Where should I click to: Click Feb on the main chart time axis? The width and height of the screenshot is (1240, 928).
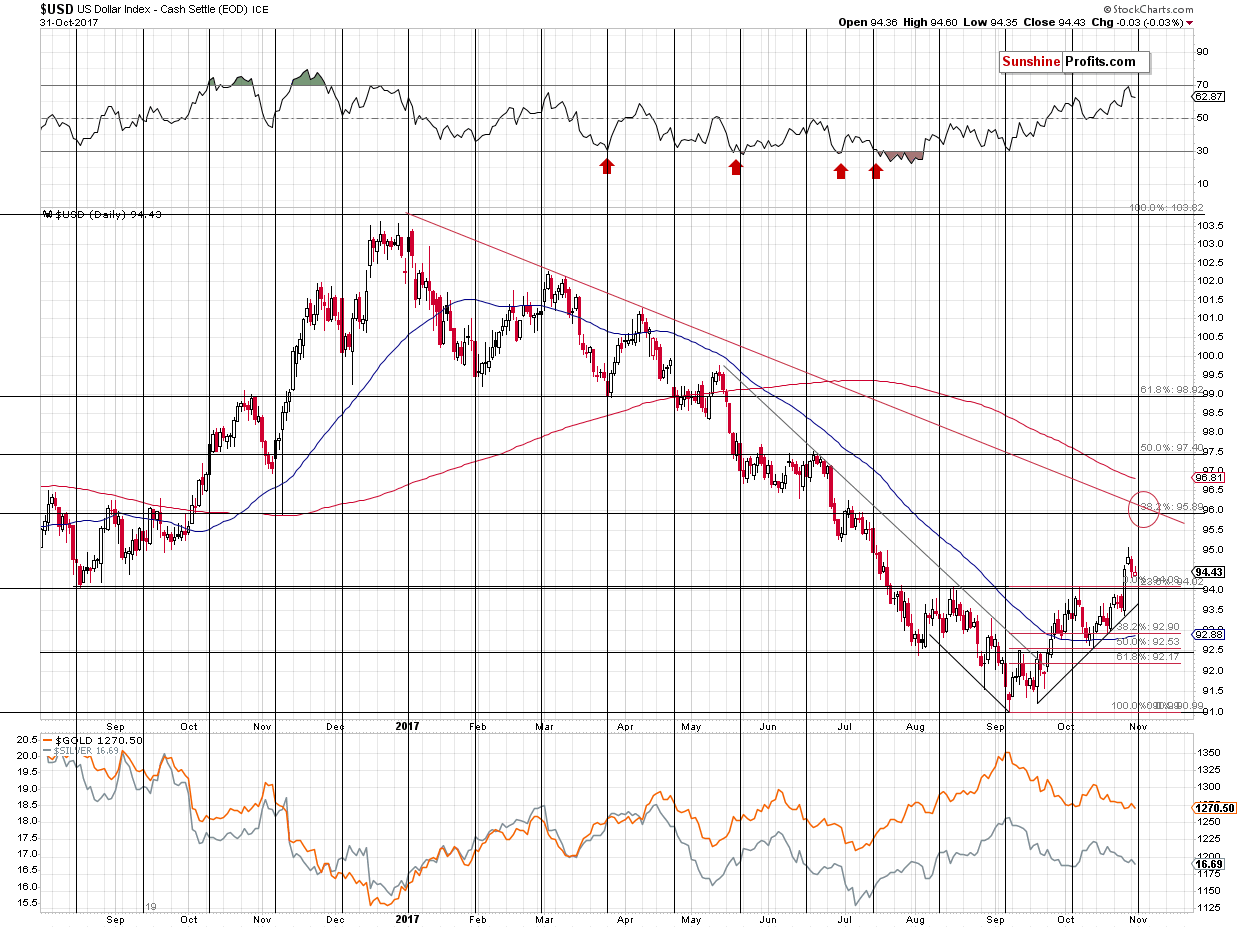(x=477, y=727)
